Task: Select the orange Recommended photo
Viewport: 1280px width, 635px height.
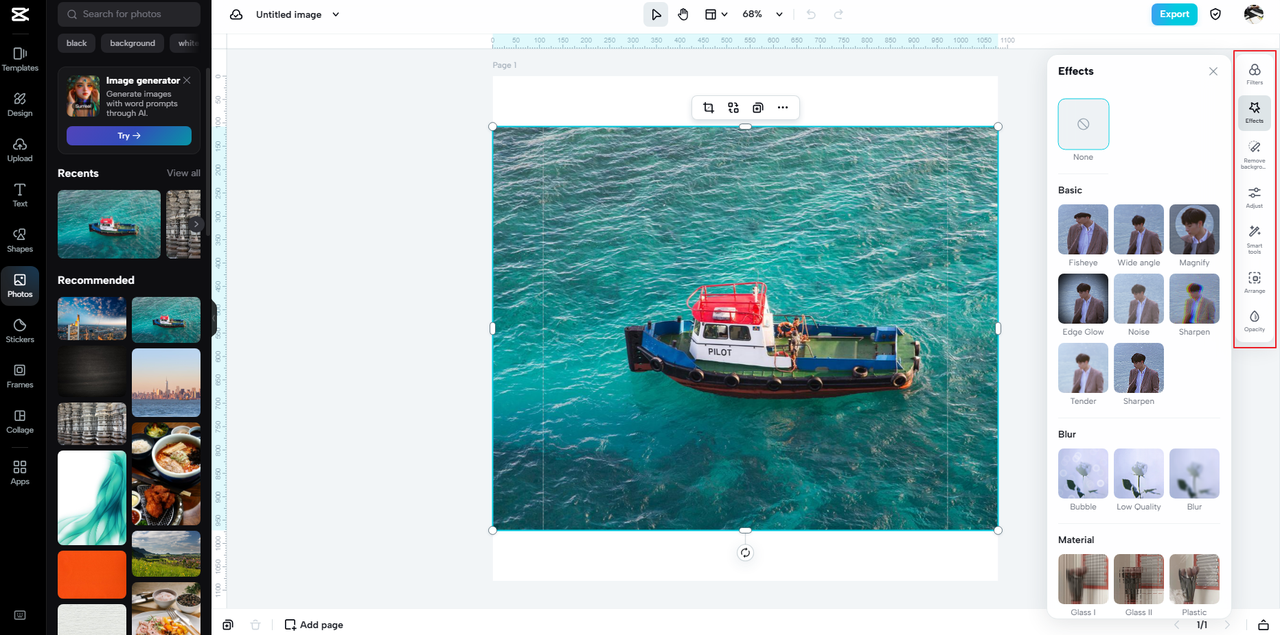Action: click(92, 575)
